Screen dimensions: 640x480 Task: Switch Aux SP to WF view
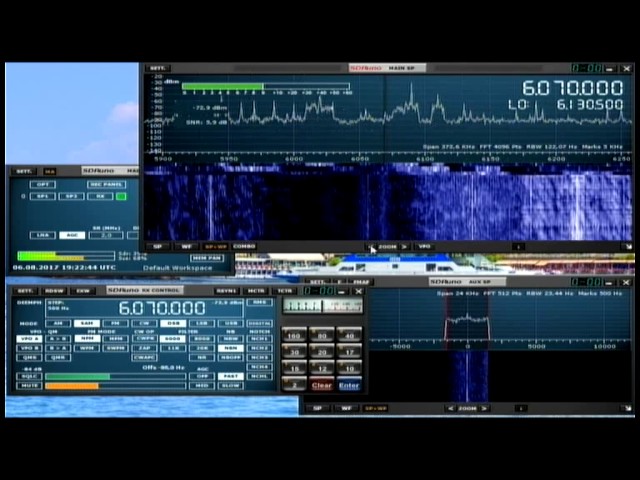[x=346, y=408]
